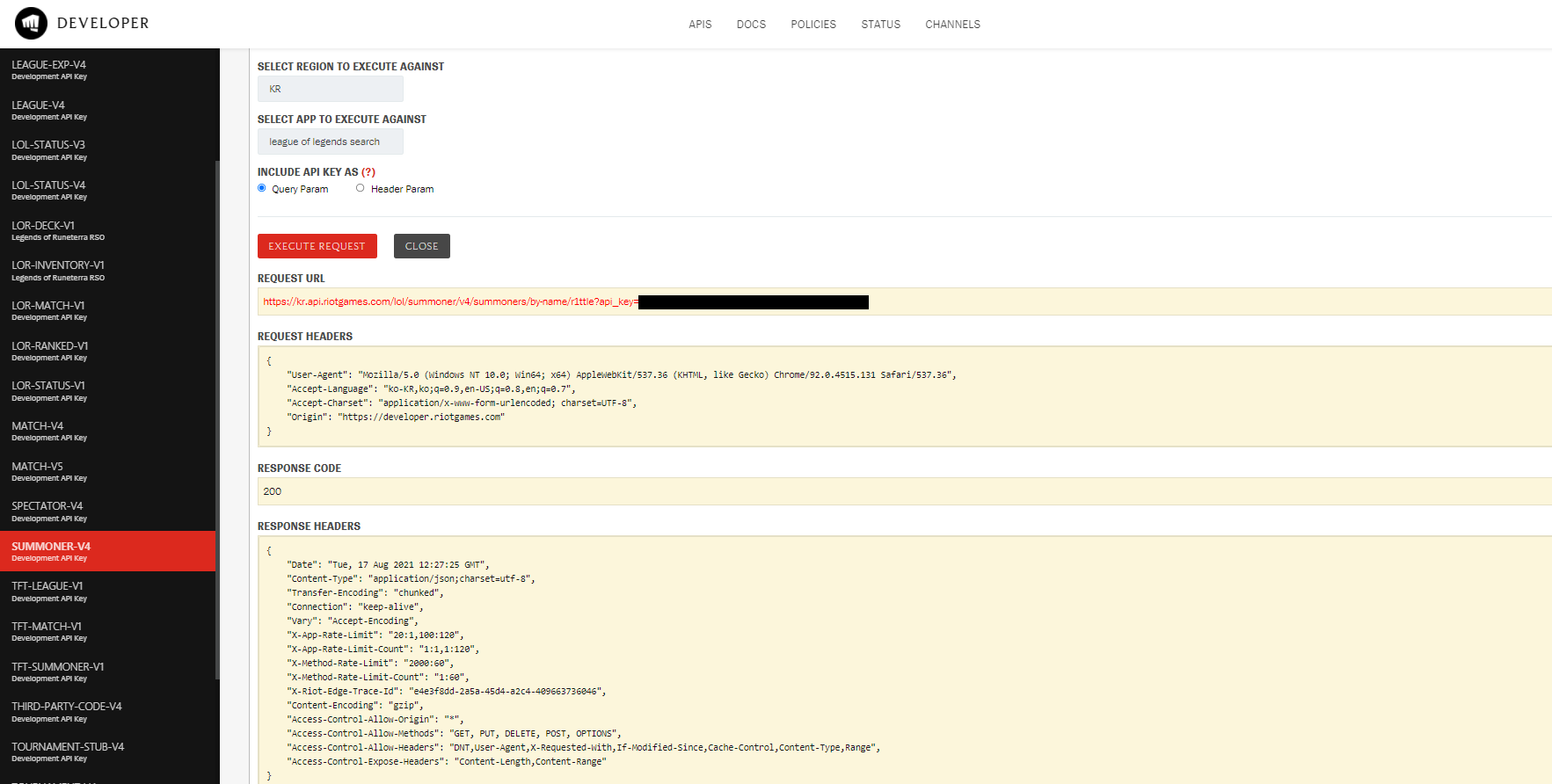The width and height of the screenshot is (1552, 784).
Task: Select LOR-STATUS-V1 in sidebar
Action: tap(108, 391)
